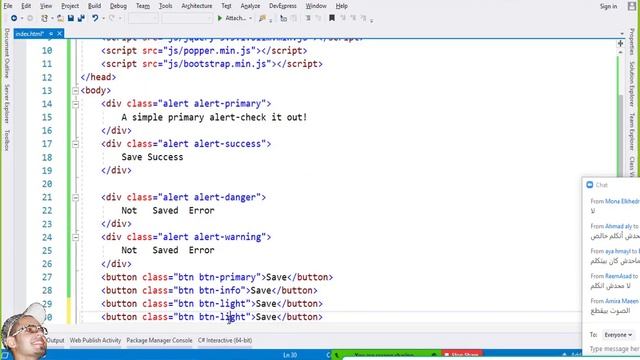Viewport: 640px width, 360px height.
Task: Click the btn-primary button code on line 27
Action: point(217,277)
